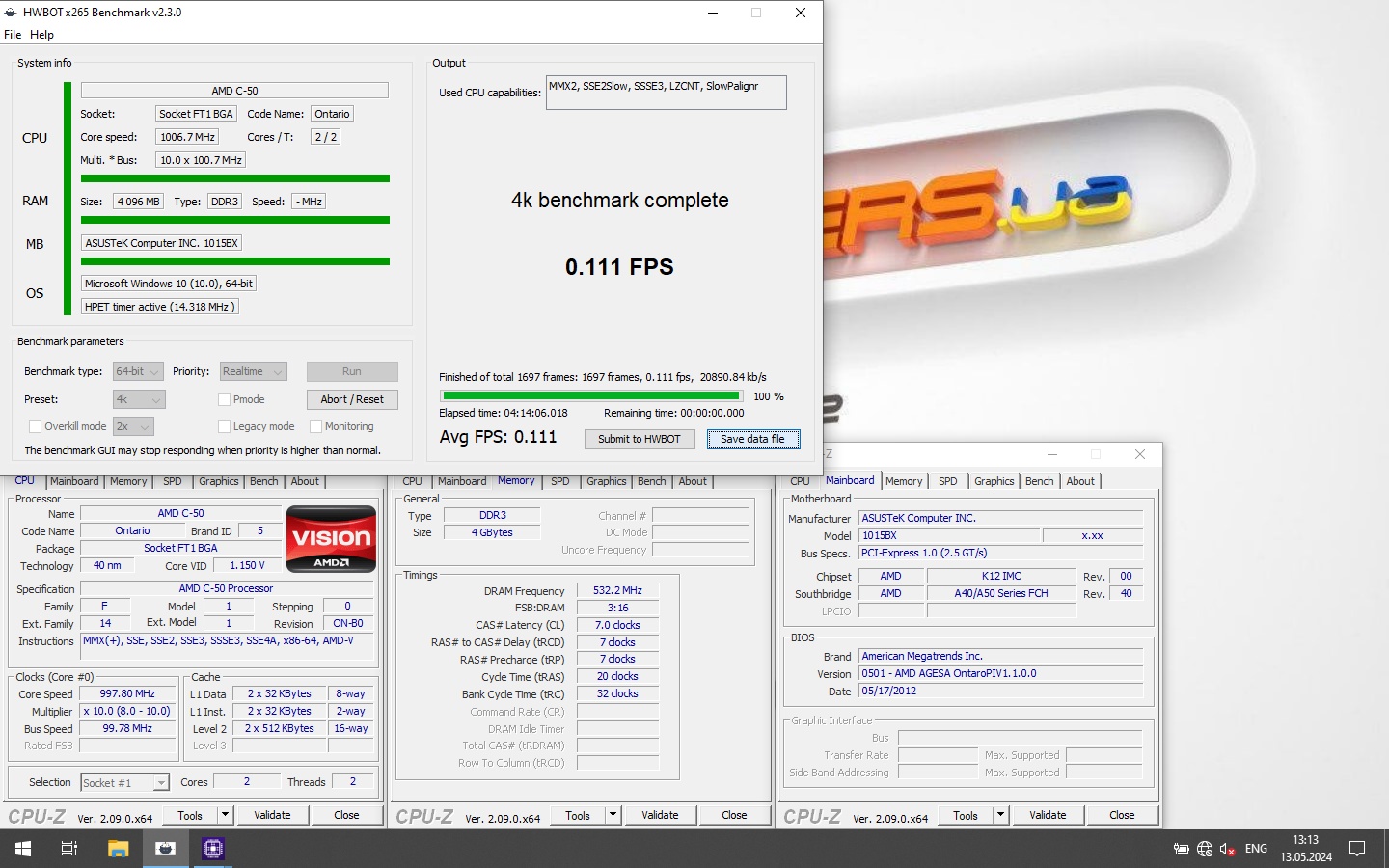Click the BIOS Version 0501 field
Image resolution: width=1389 pixels, height=868 pixels.
[1000, 673]
